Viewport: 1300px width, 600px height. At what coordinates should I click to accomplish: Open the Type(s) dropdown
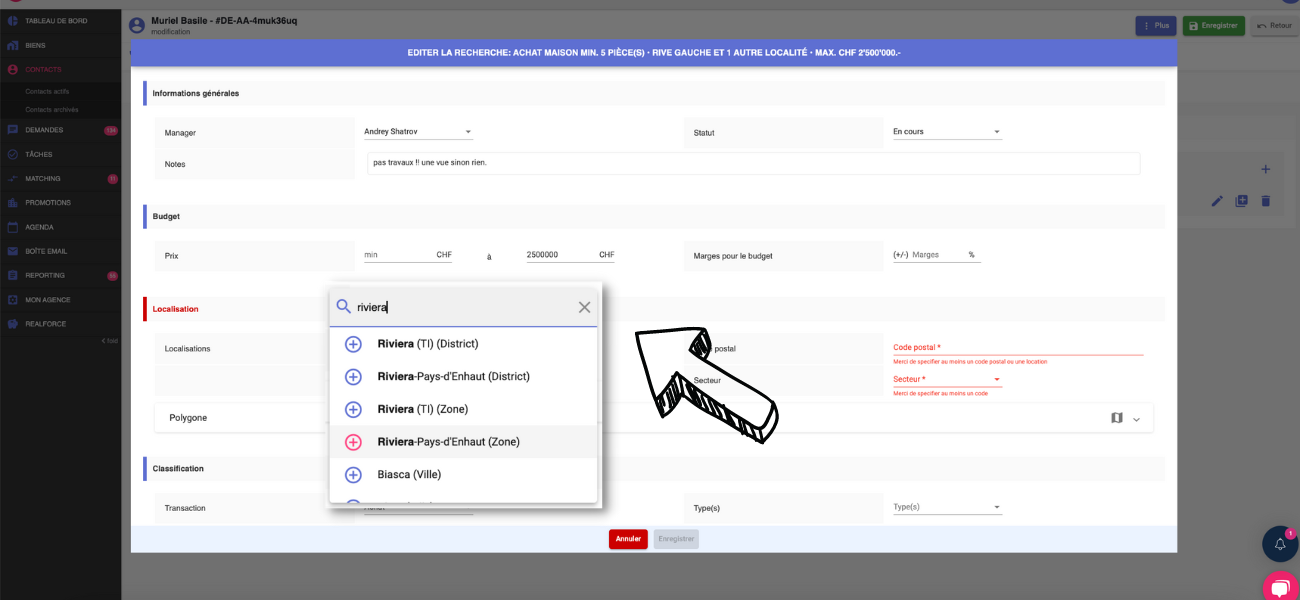[947, 507]
